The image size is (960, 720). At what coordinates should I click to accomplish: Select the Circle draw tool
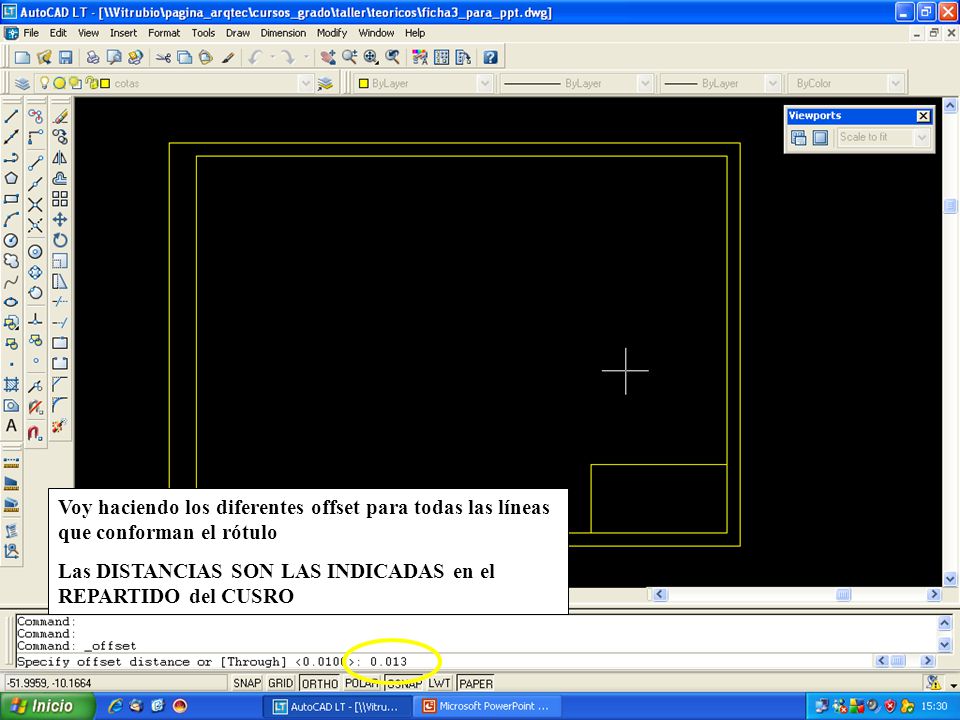pyautogui.click(x=11, y=241)
